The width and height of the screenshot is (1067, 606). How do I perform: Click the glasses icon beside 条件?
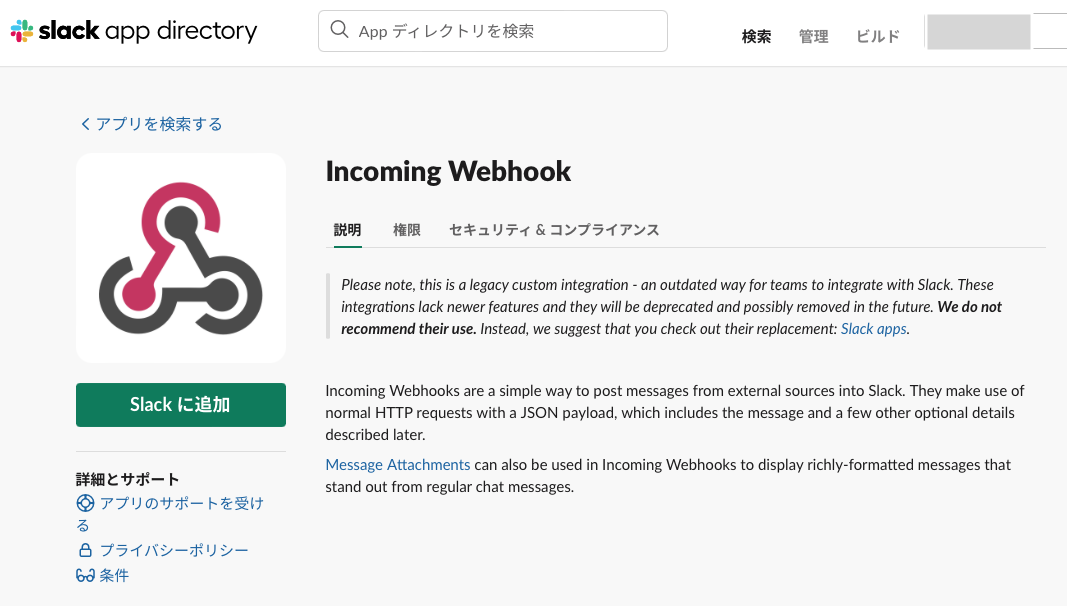click(85, 575)
